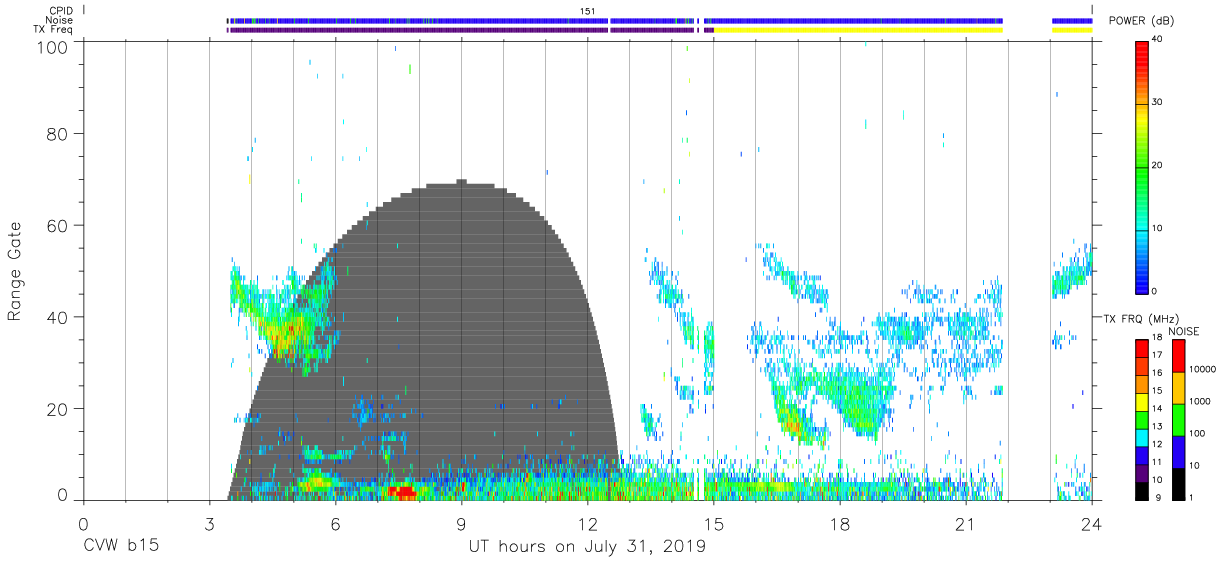Screen dimensions: 1228x567
Task: Click the cyan swatch in TX FRQ legend
Action: [1142, 436]
